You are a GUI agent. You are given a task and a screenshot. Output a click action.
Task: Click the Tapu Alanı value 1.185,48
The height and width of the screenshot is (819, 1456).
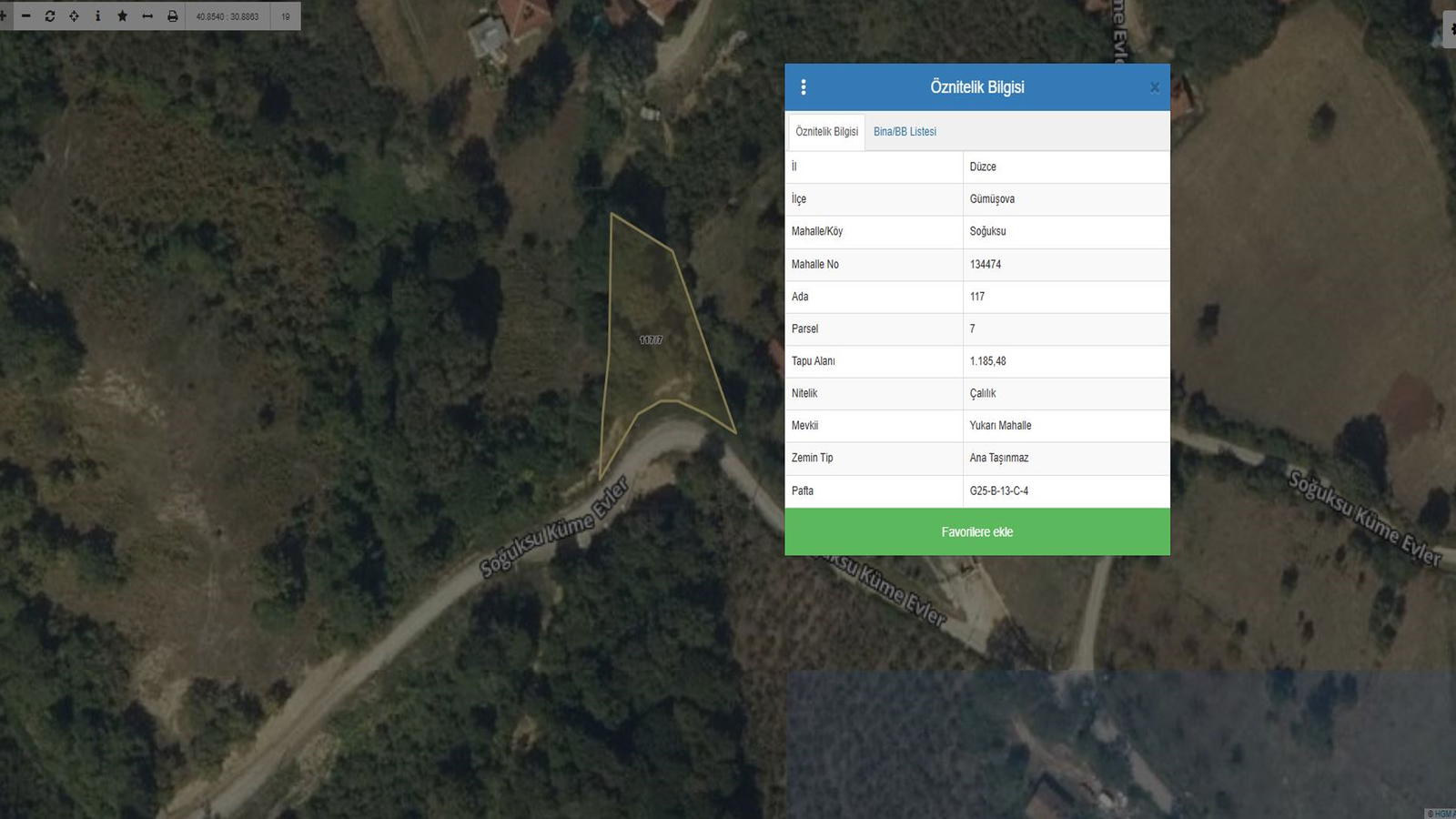[x=987, y=361]
